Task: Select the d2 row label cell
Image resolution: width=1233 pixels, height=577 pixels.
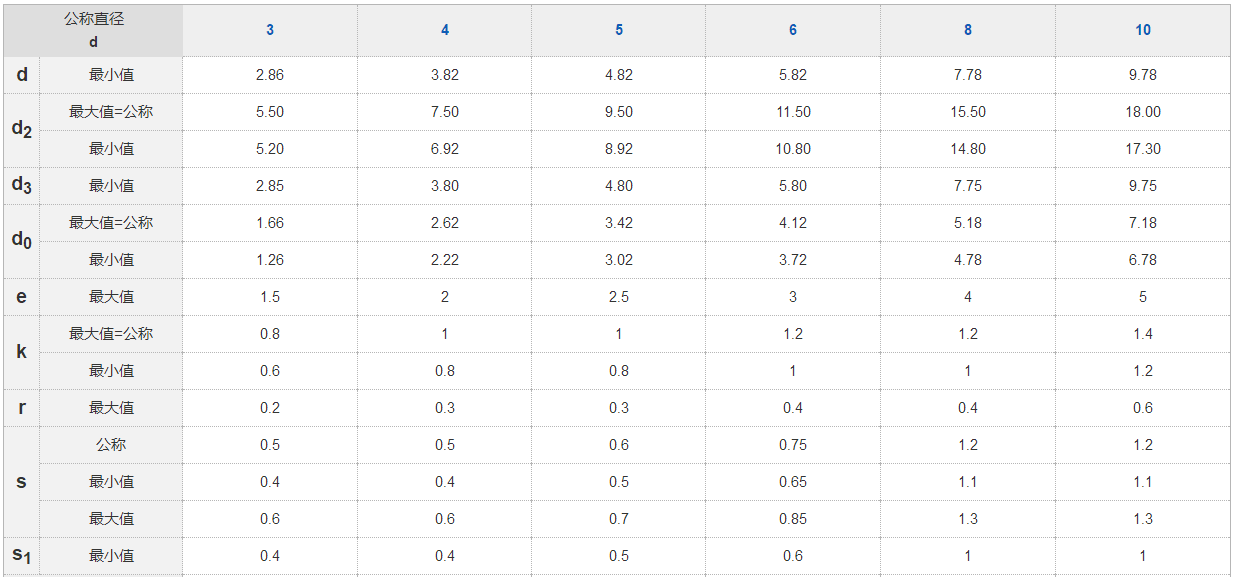Action: coord(22,130)
